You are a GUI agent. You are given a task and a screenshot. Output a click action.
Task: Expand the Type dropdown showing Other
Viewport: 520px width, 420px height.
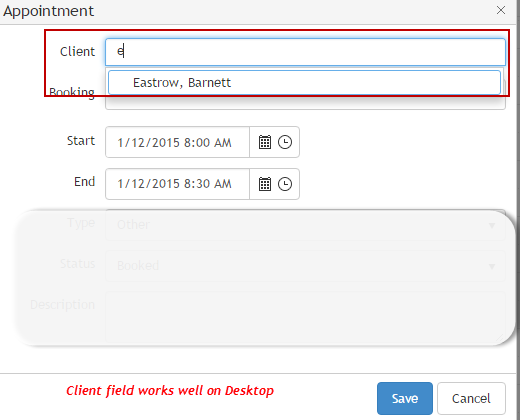click(x=305, y=225)
